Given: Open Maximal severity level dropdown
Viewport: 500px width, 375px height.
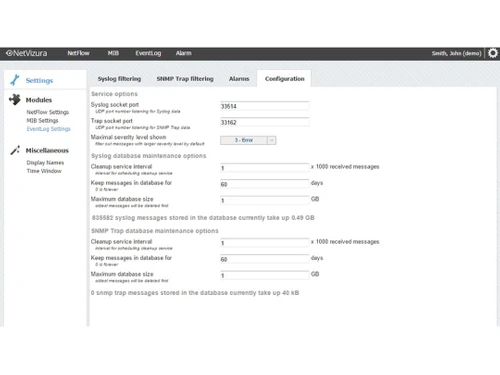Looking at the screenshot, I should click(248, 140).
